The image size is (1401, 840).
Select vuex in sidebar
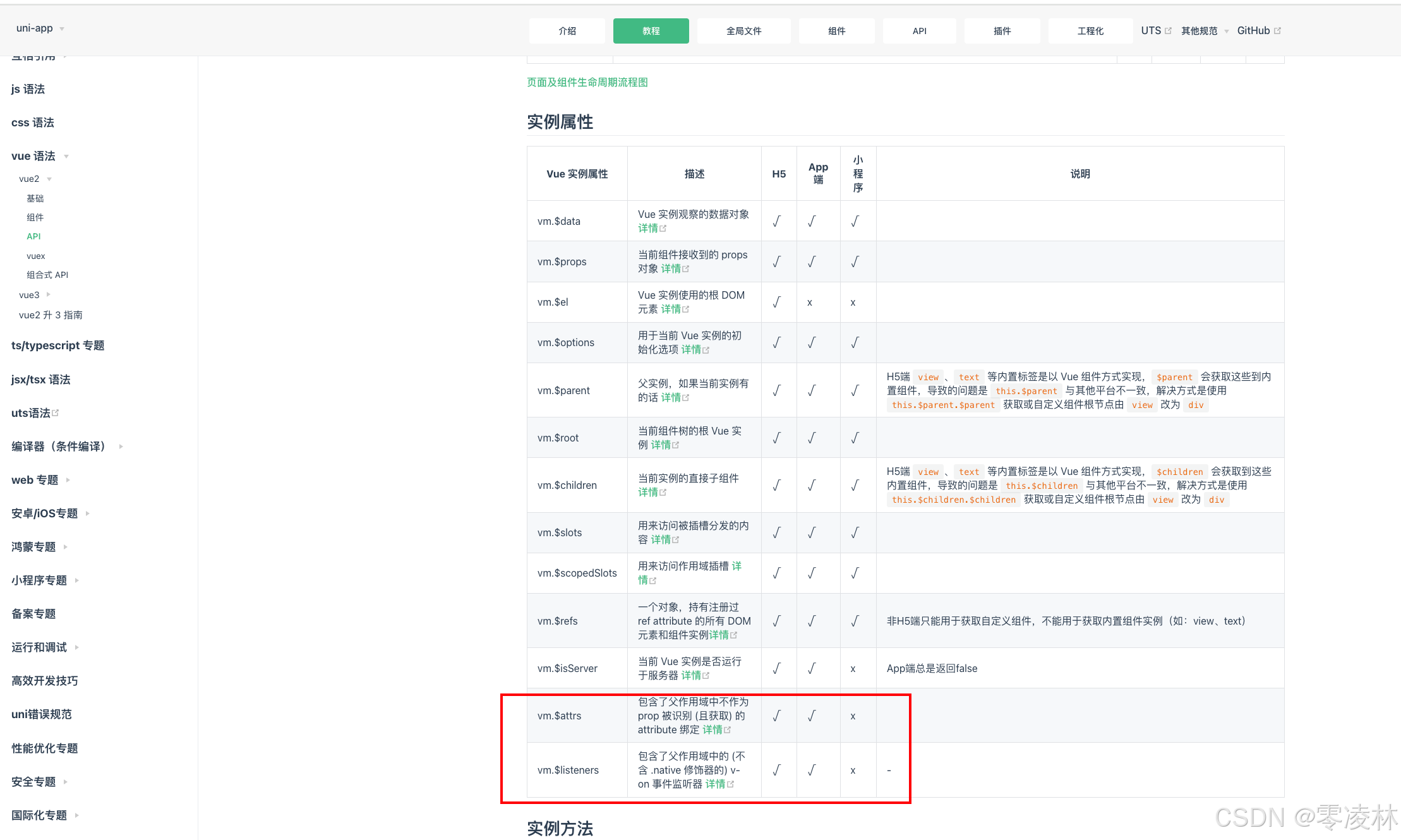pos(36,256)
